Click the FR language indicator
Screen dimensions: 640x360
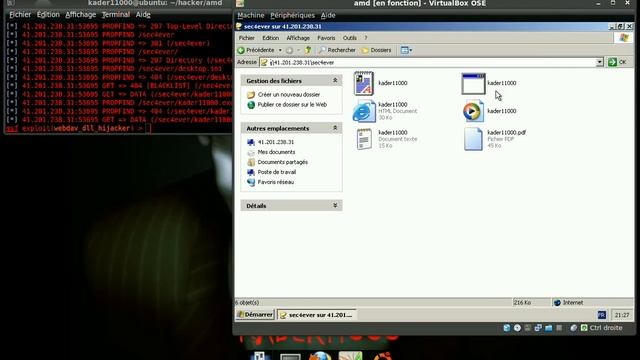coord(602,315)
